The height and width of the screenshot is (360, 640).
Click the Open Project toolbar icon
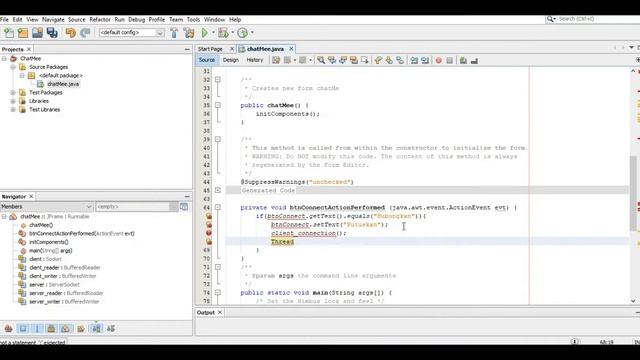[x=37, y=33]
